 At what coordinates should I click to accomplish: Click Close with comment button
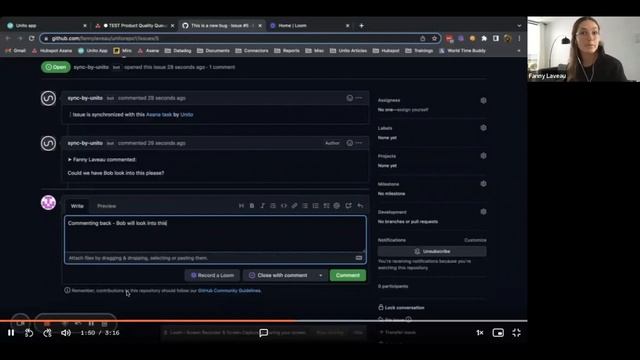tap(279, 276)
